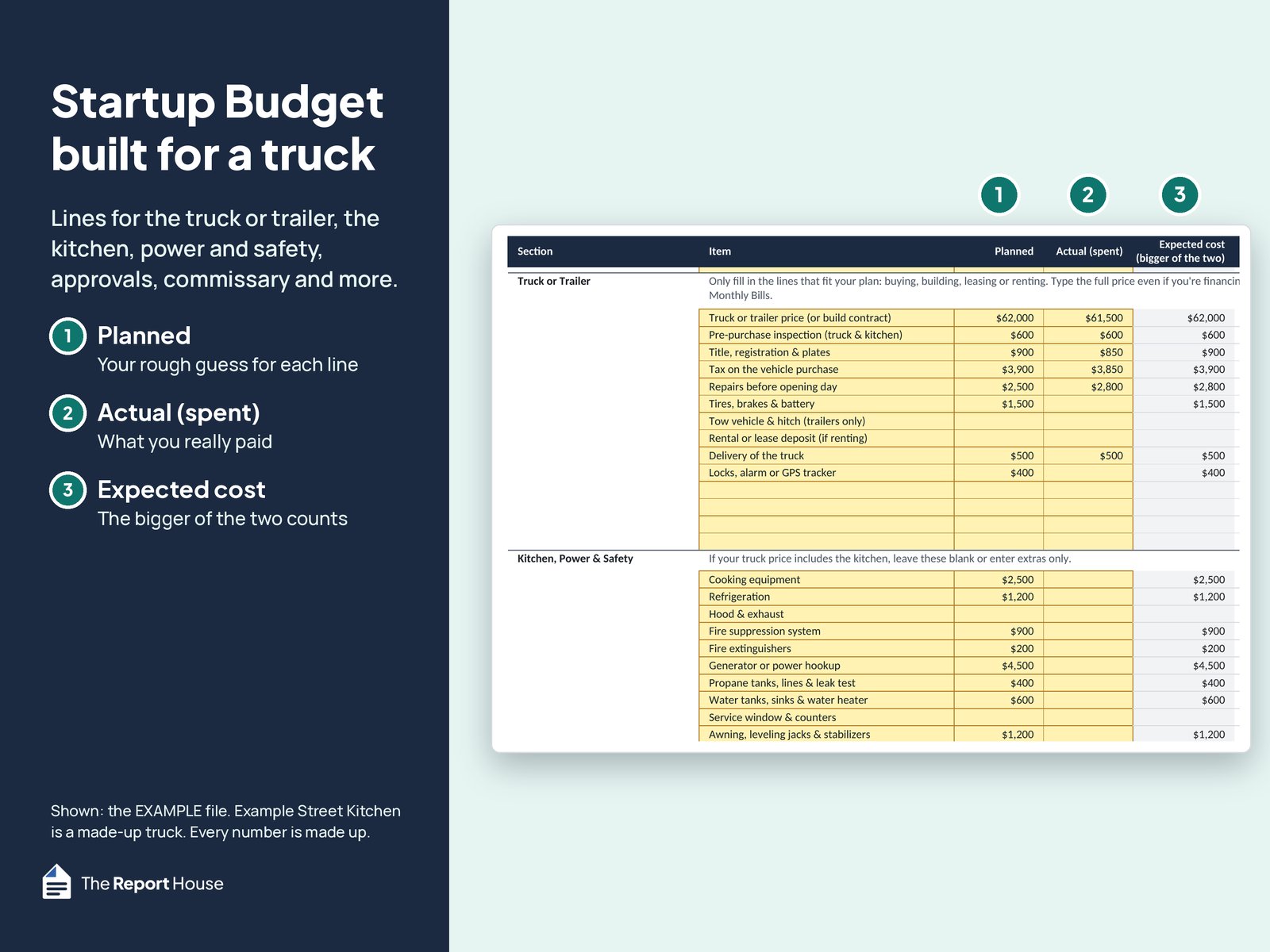Click the planned $4,500 for generator

pos(999,666)
